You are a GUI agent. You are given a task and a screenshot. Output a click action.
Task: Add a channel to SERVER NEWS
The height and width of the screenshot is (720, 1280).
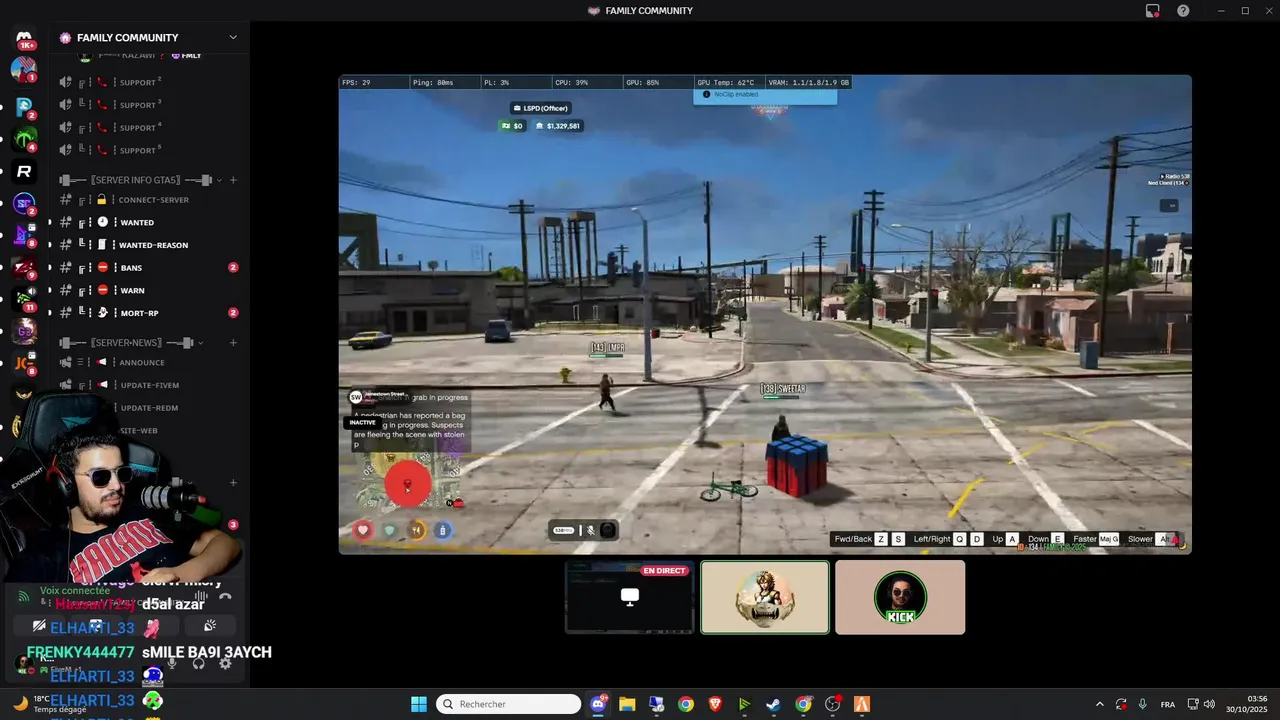click(x=233, y=343)
